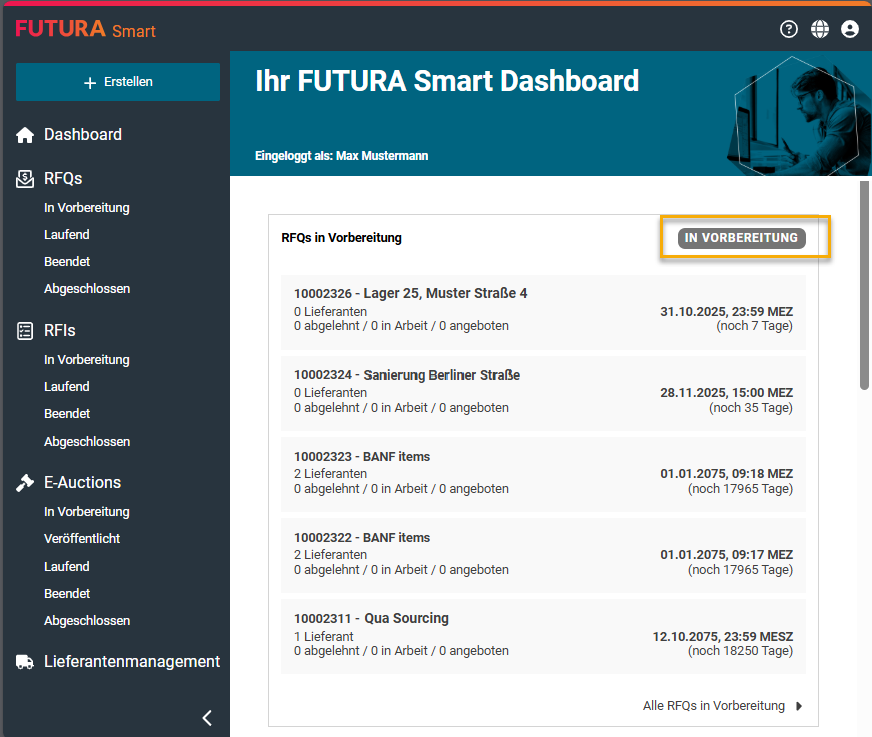872x737 pixels.
Task: Click the RFIs checklist icon
Action: tap(25, 331)
